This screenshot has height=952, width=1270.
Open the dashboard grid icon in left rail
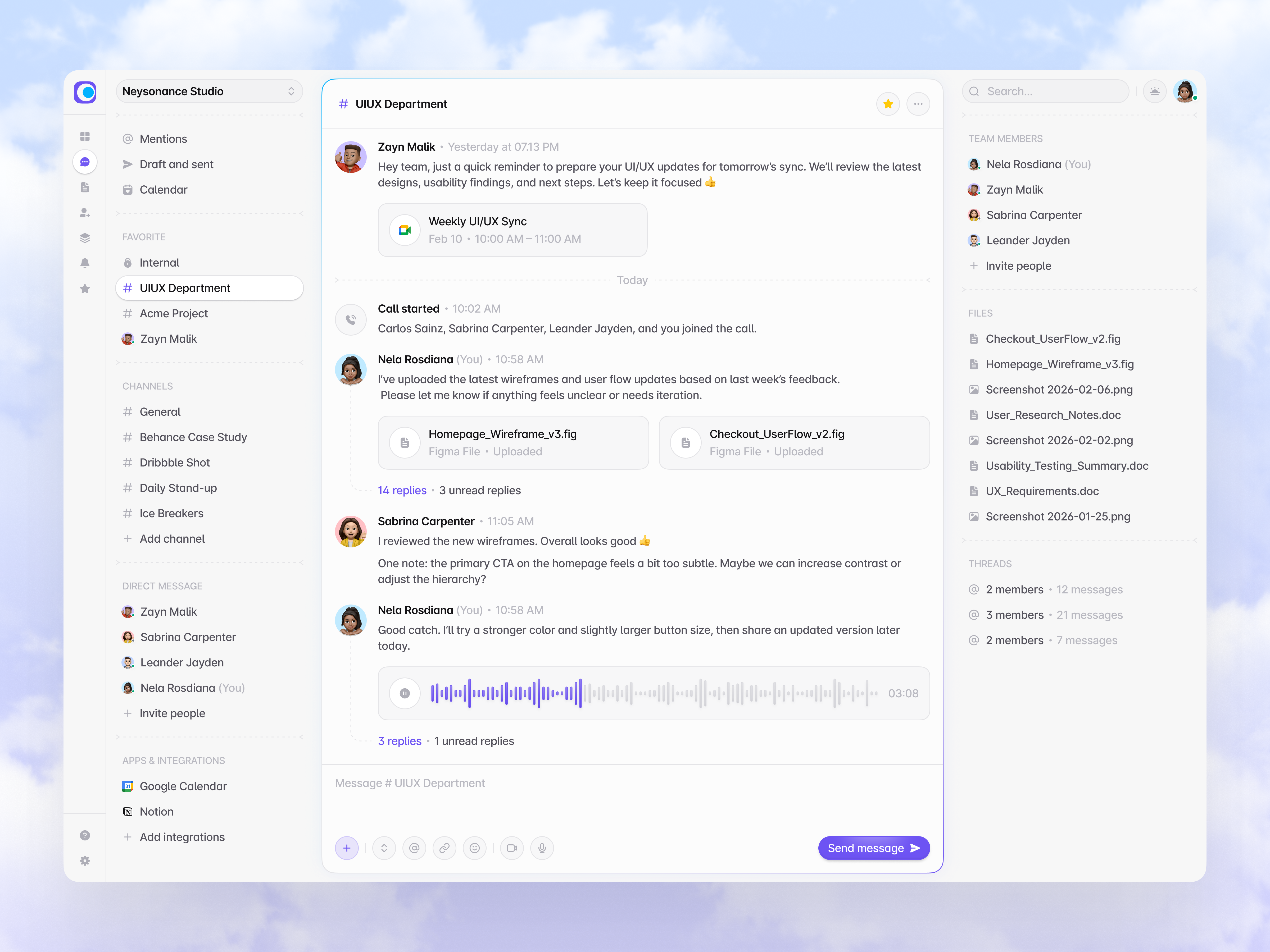(85, 136)
